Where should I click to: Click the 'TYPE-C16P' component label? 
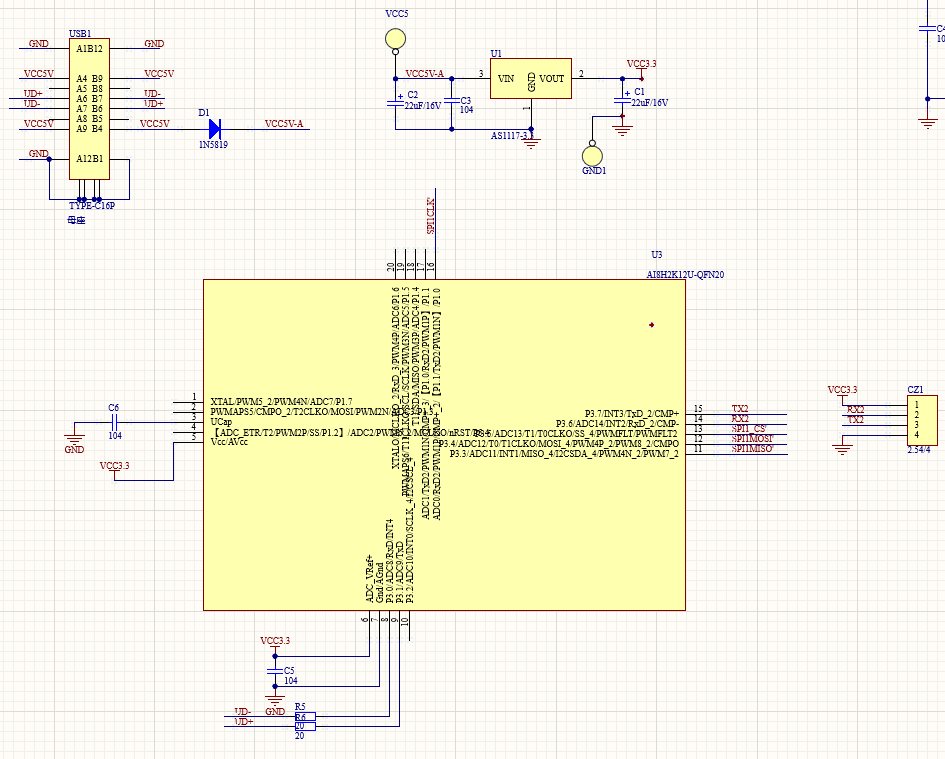92,206
